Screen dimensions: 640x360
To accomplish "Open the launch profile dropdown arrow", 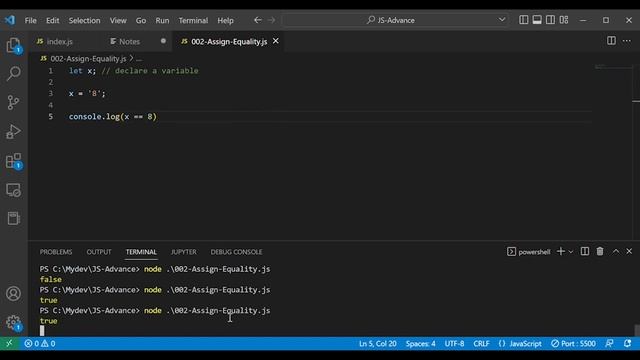I will [571, 252].
